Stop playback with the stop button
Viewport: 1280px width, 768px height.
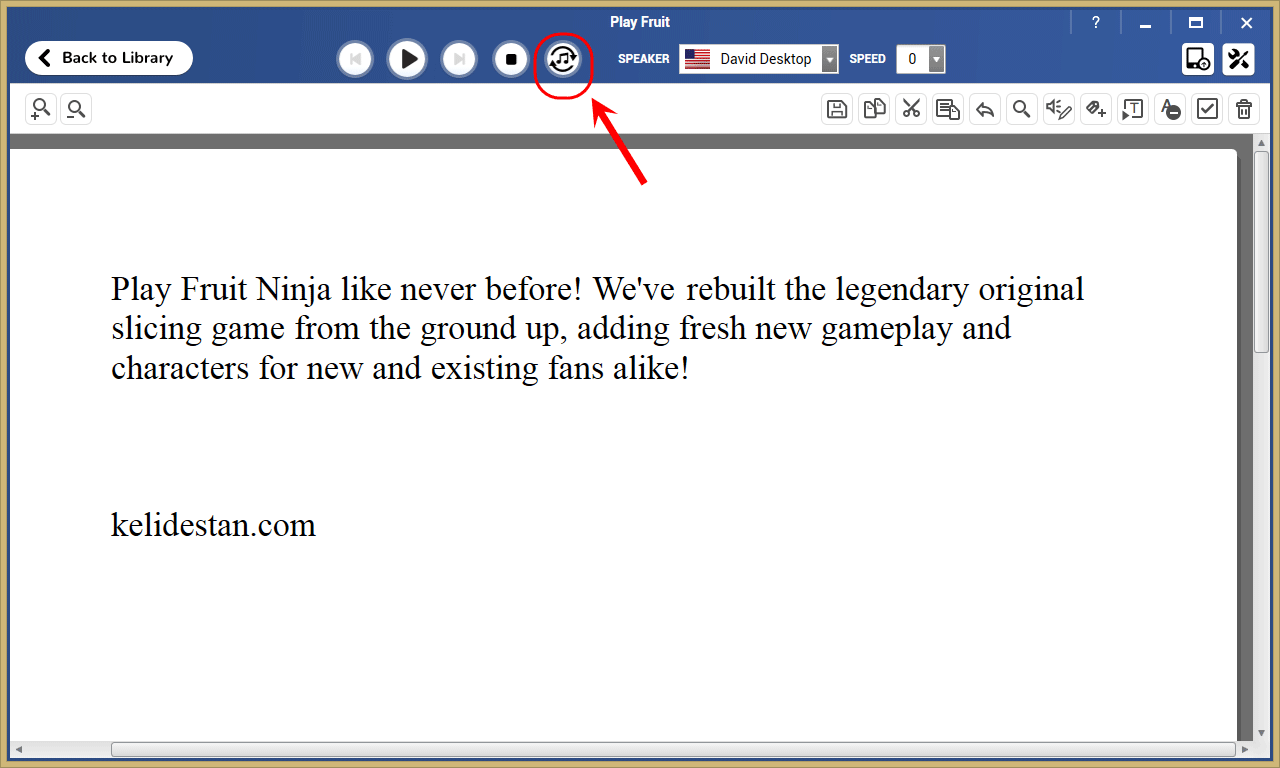pos(511,59)
